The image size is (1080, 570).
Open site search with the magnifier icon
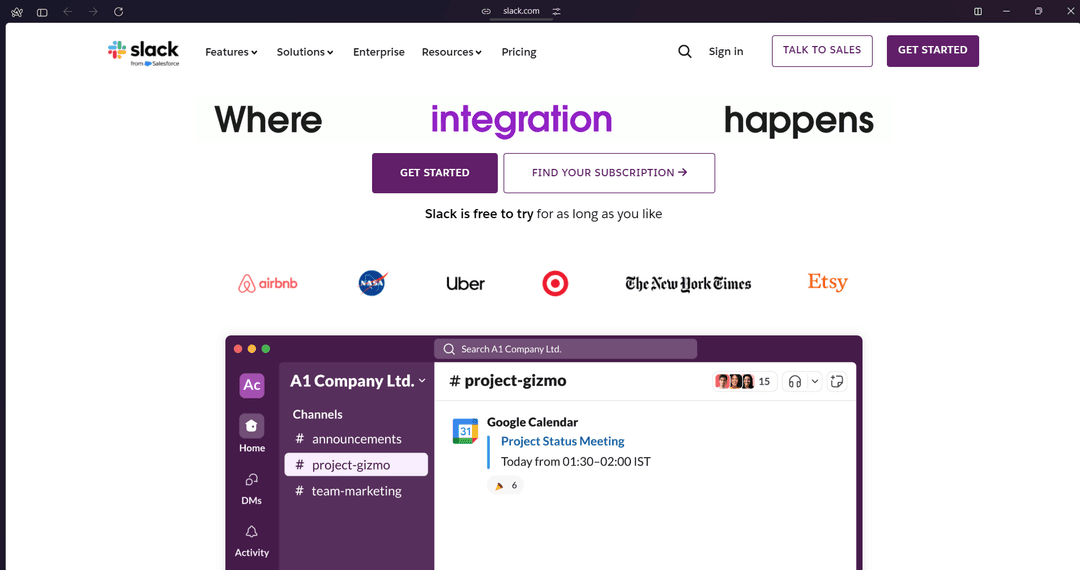[x=685, y=52]
